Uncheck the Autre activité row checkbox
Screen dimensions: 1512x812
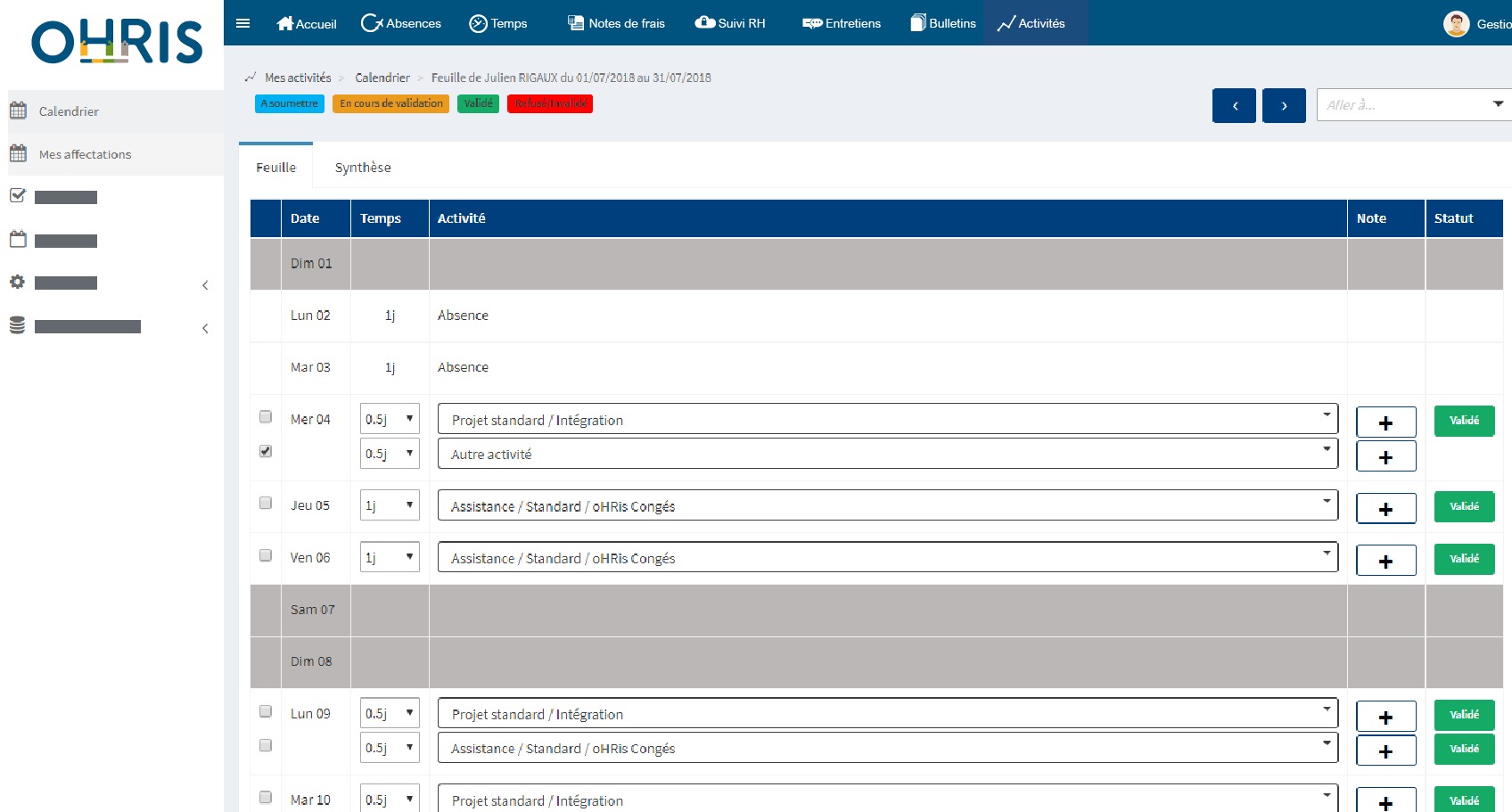(x=266, y=451)
